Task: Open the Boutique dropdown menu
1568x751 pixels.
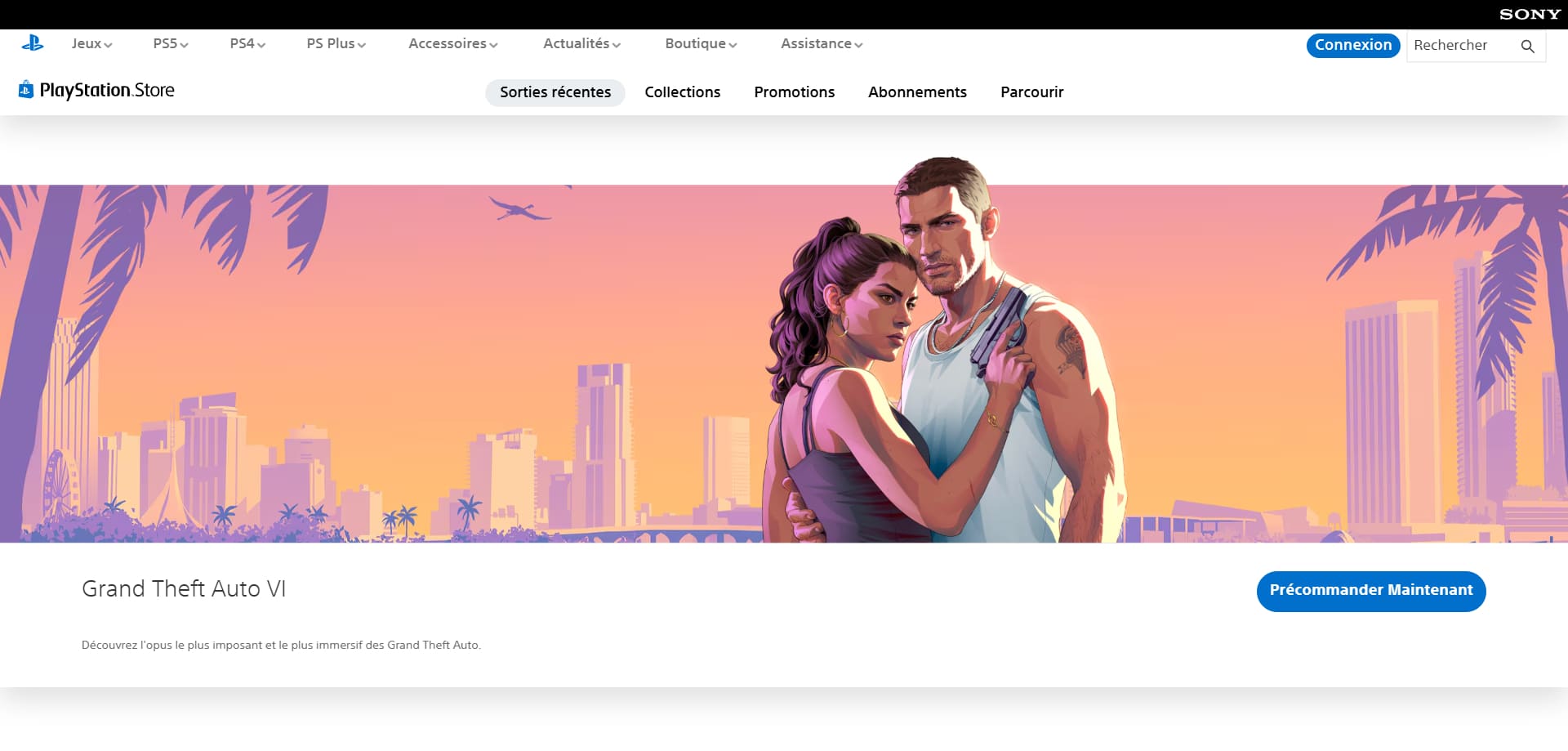Action: [x=701, y=44]
